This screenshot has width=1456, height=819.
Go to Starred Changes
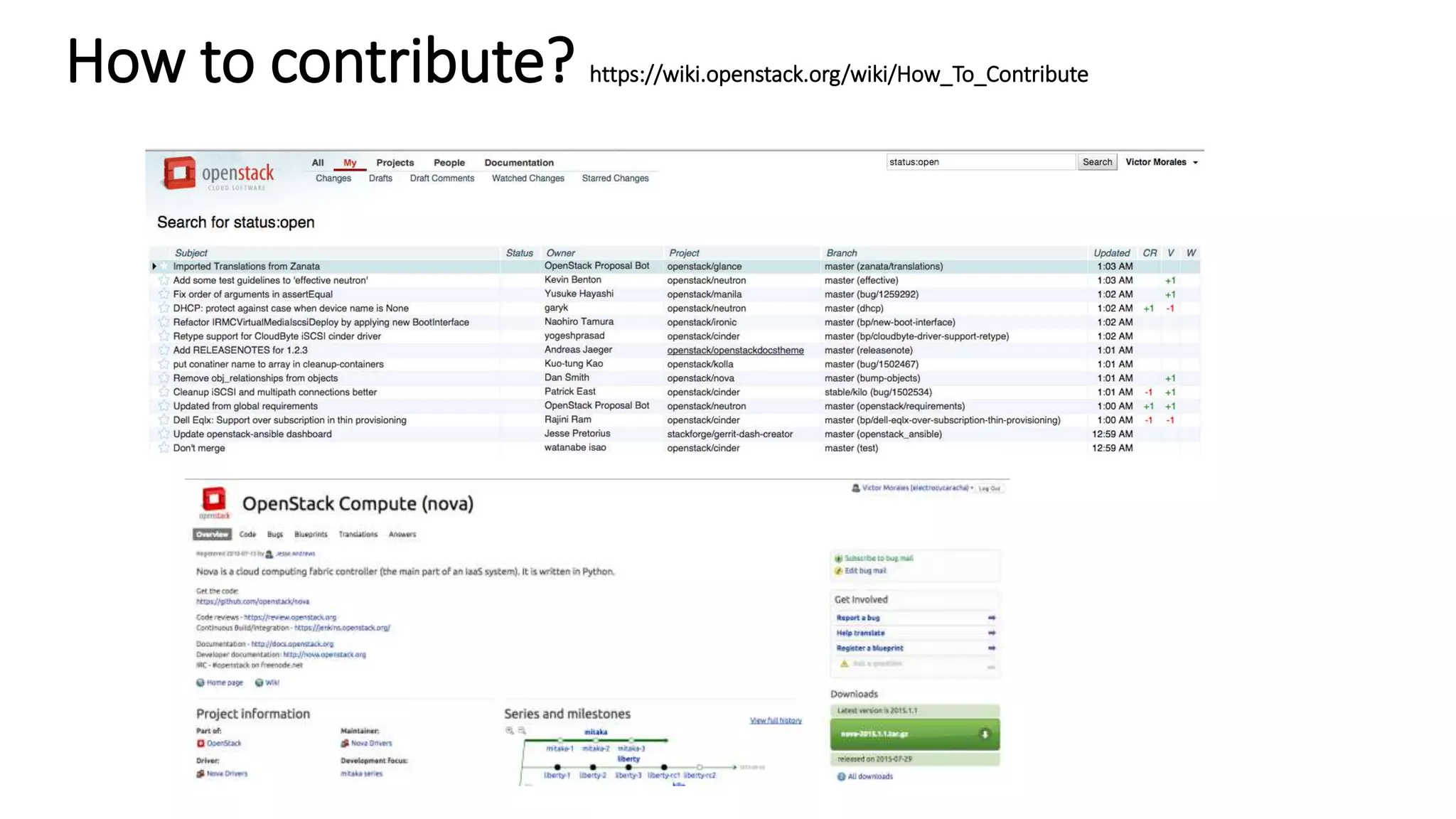point(616,178)
